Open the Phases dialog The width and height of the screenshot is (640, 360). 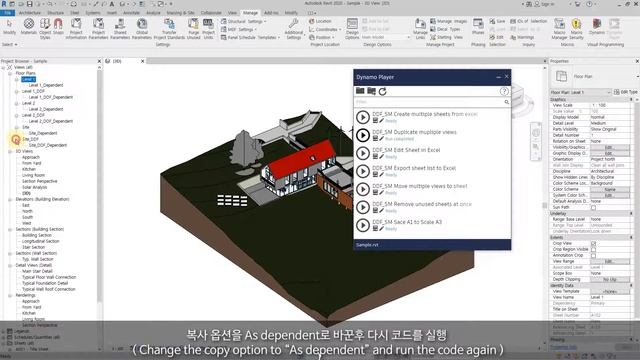pyautogui.click(x=478, y=27)
